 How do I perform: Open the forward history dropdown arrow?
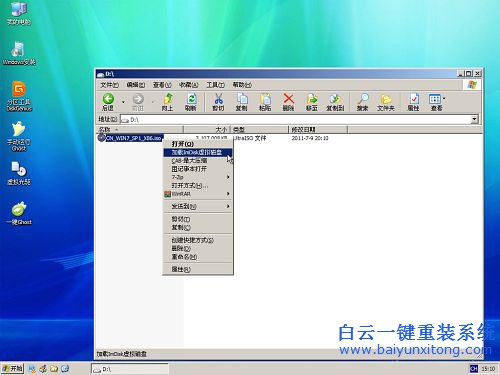[x=153, y=102]
